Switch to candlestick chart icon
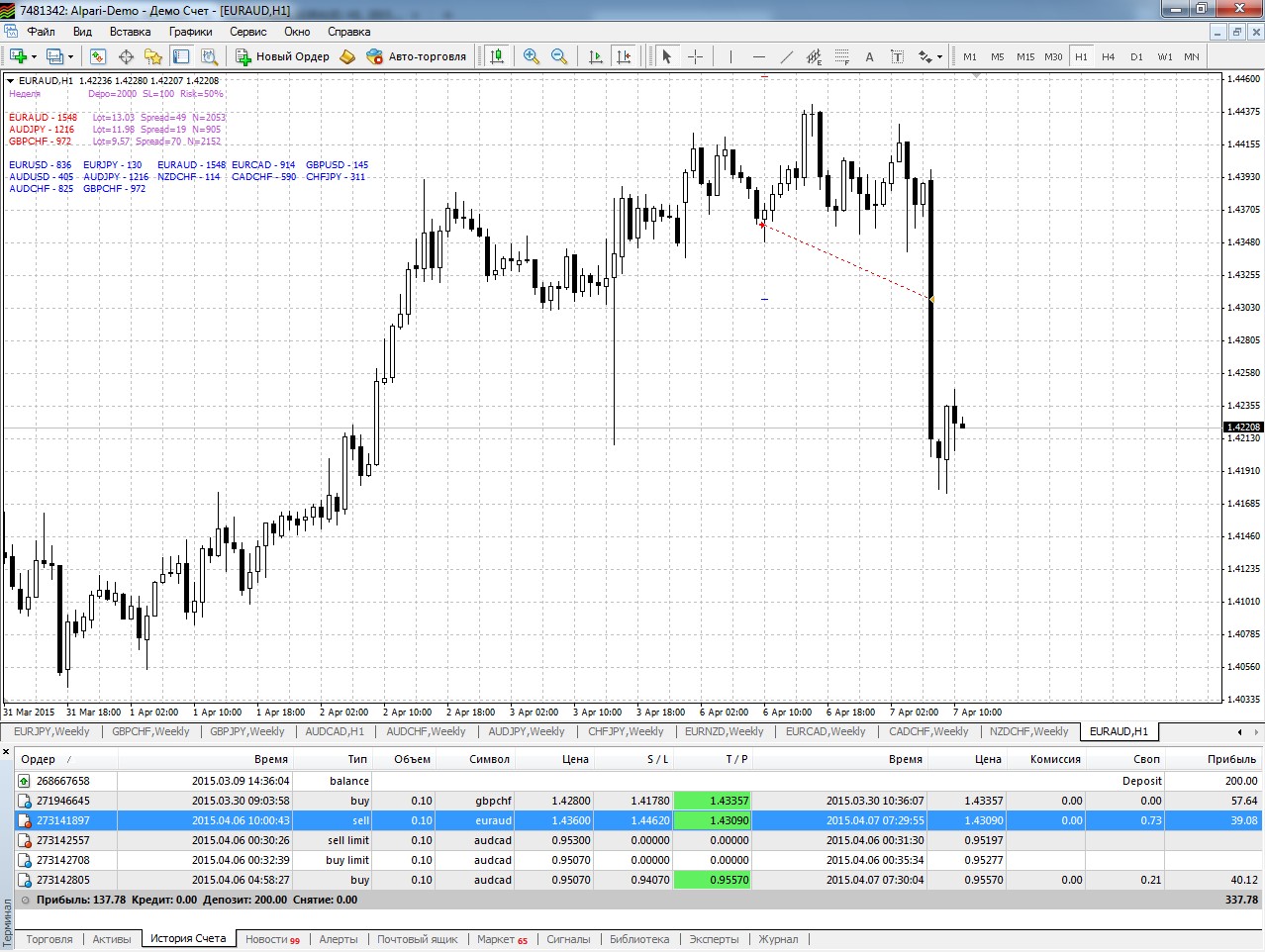The height and width of the screenshot is (952, 1265). [x=497, y=56]
